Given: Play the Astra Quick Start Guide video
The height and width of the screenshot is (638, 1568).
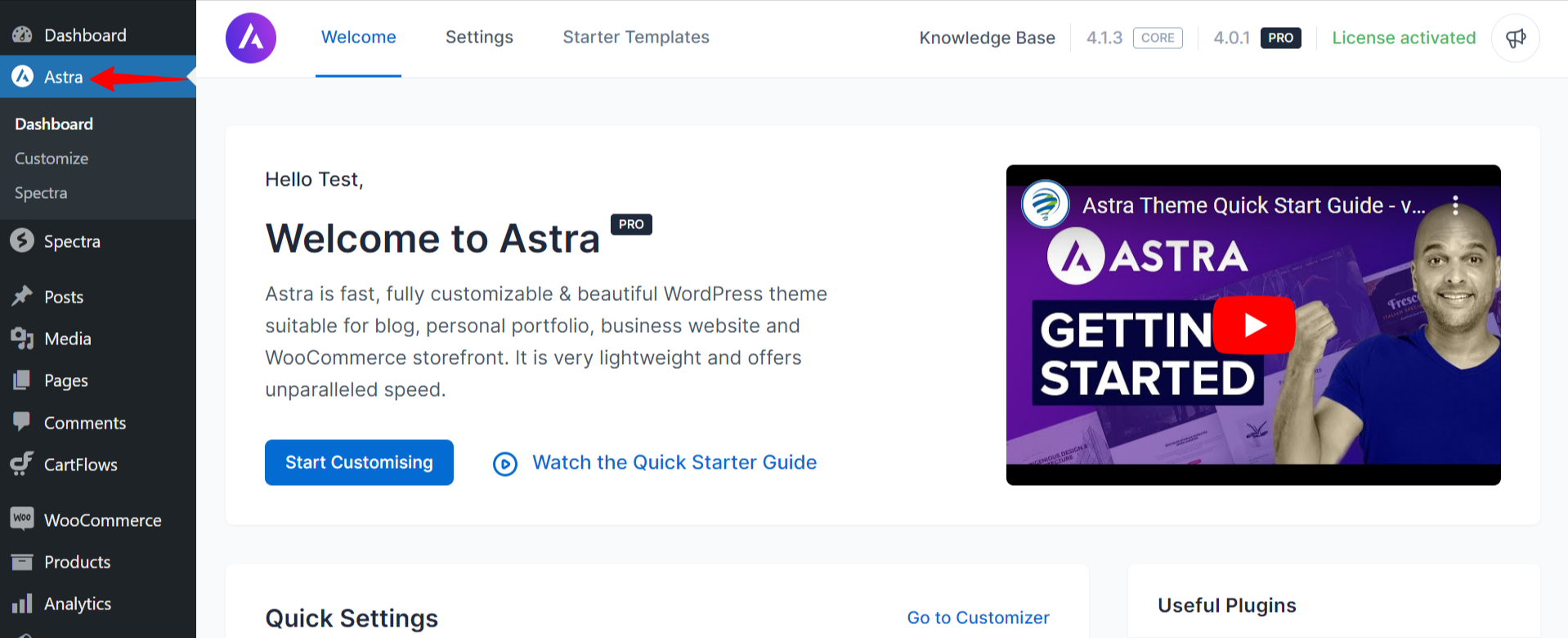Looking at the screenshot, I should click(x=1254, y=325).
